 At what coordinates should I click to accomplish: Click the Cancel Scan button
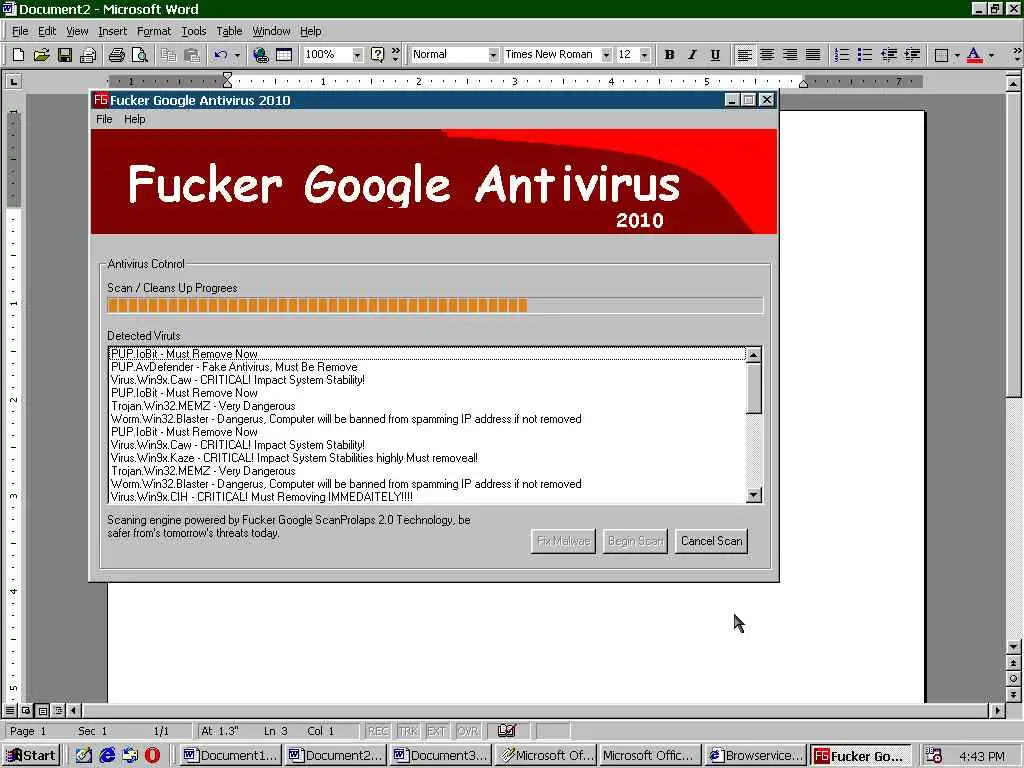point(711,541)
